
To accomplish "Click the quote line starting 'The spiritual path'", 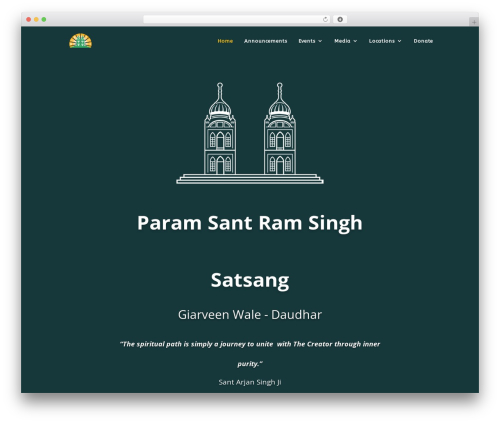I will (x=250, y=344).
